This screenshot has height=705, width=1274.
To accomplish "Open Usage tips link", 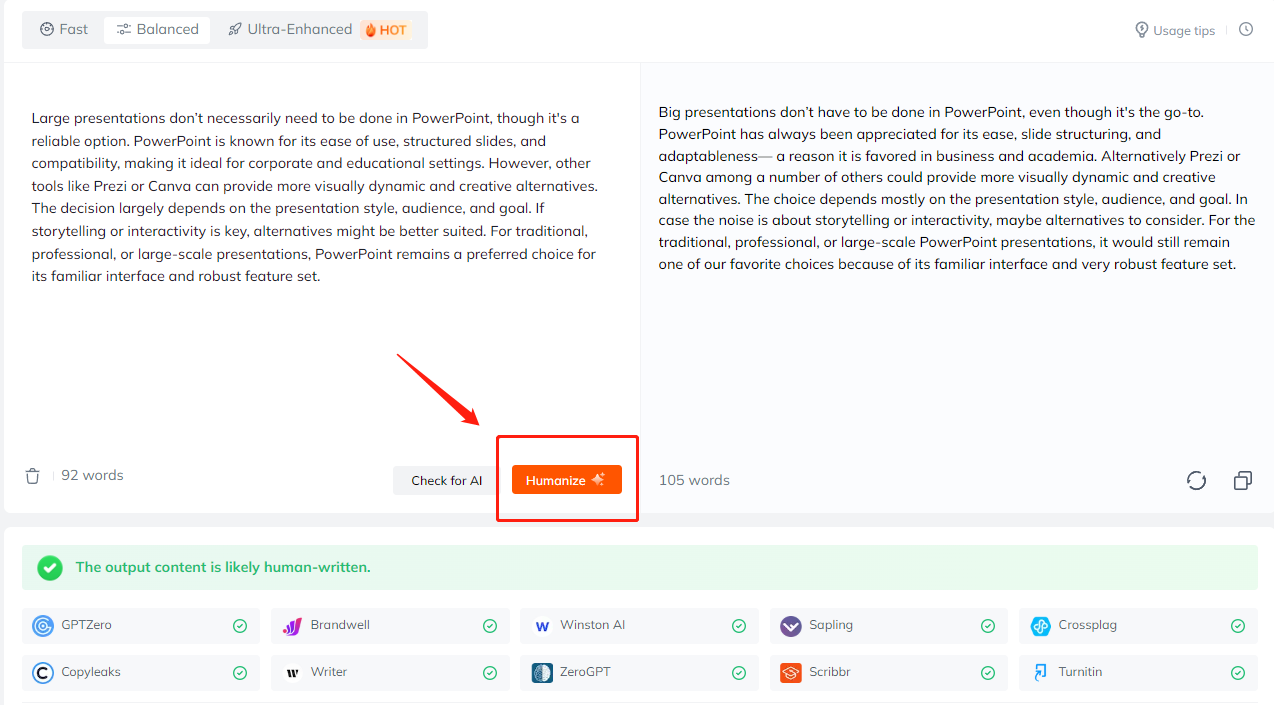I will click(1175, 31).
